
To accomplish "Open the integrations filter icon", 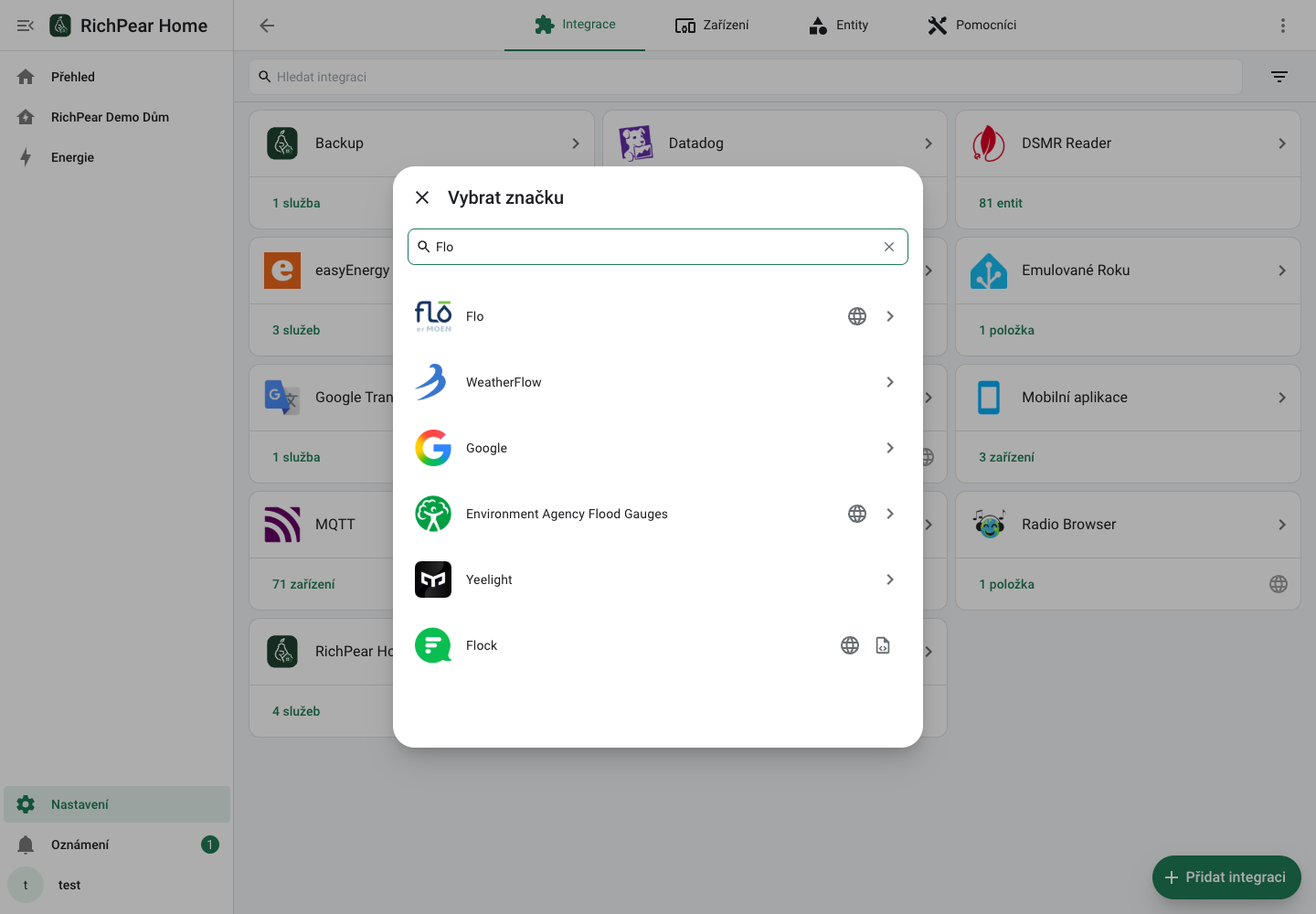I will coord(1279,77).
